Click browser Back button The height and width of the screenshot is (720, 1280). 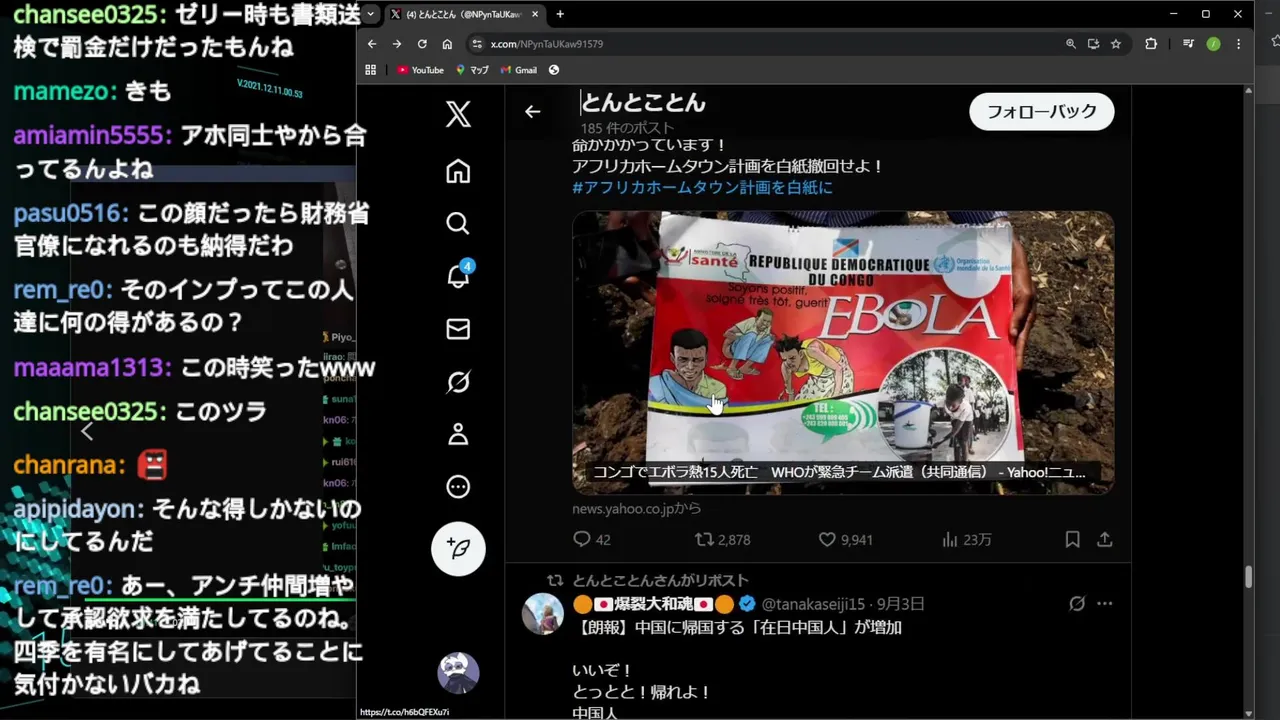point(372,44)
